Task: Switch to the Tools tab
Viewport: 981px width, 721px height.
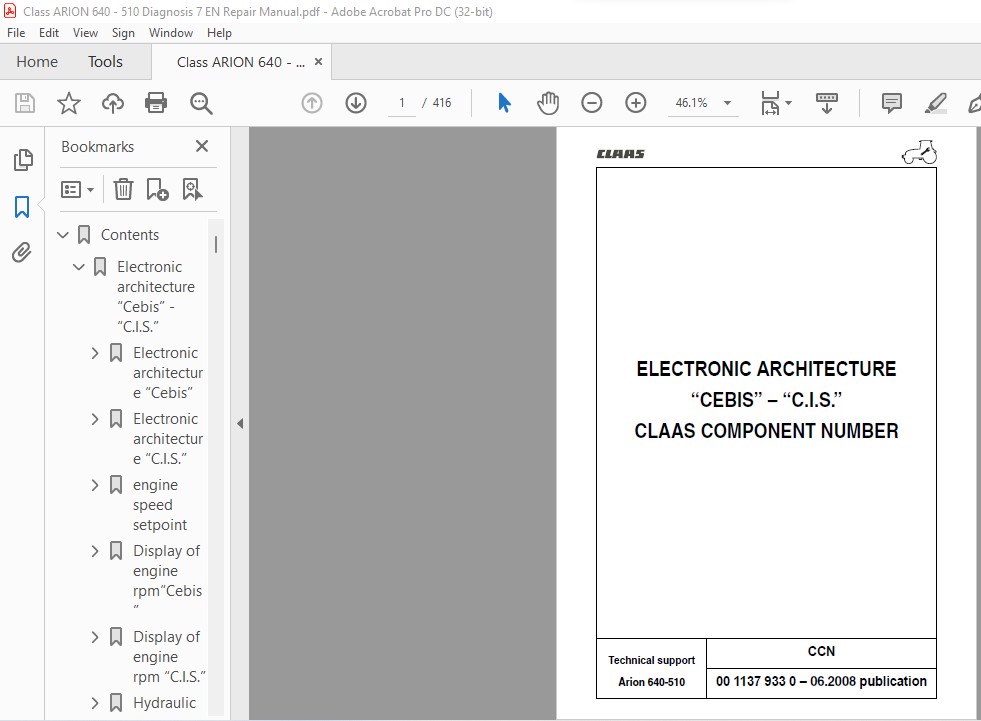Action: [x=105, y=61]
